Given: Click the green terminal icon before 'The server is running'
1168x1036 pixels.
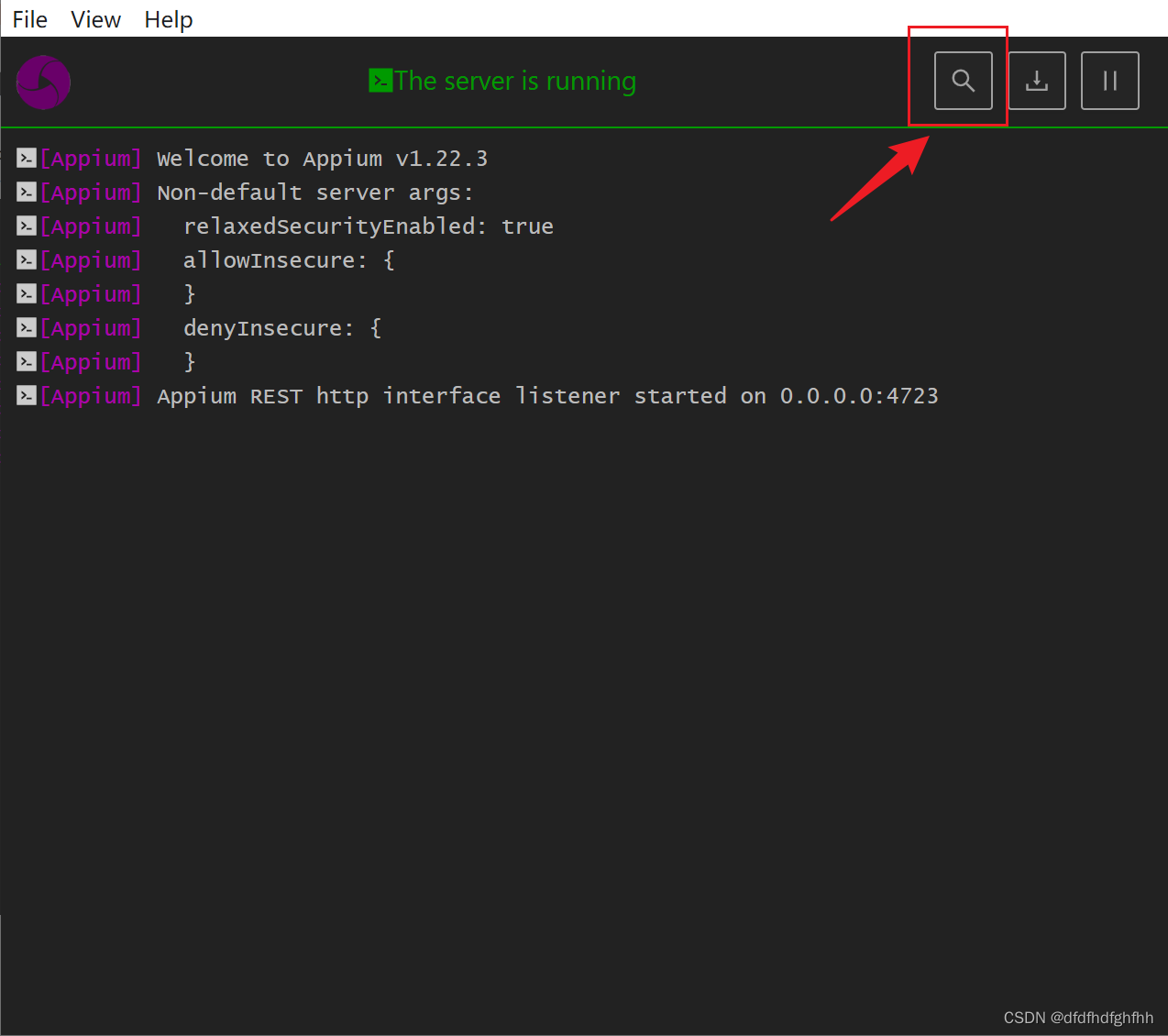Looking at the screenshot, I should coord(381,81).
